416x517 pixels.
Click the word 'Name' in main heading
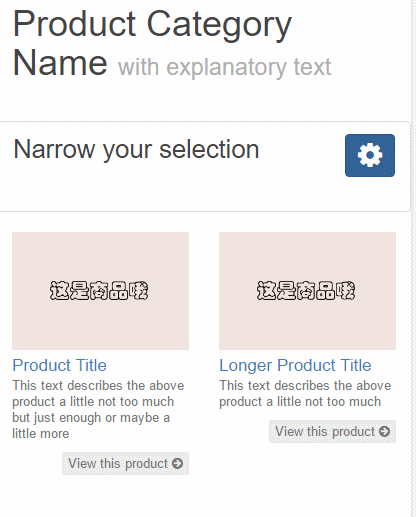click(x=60, y=63)
